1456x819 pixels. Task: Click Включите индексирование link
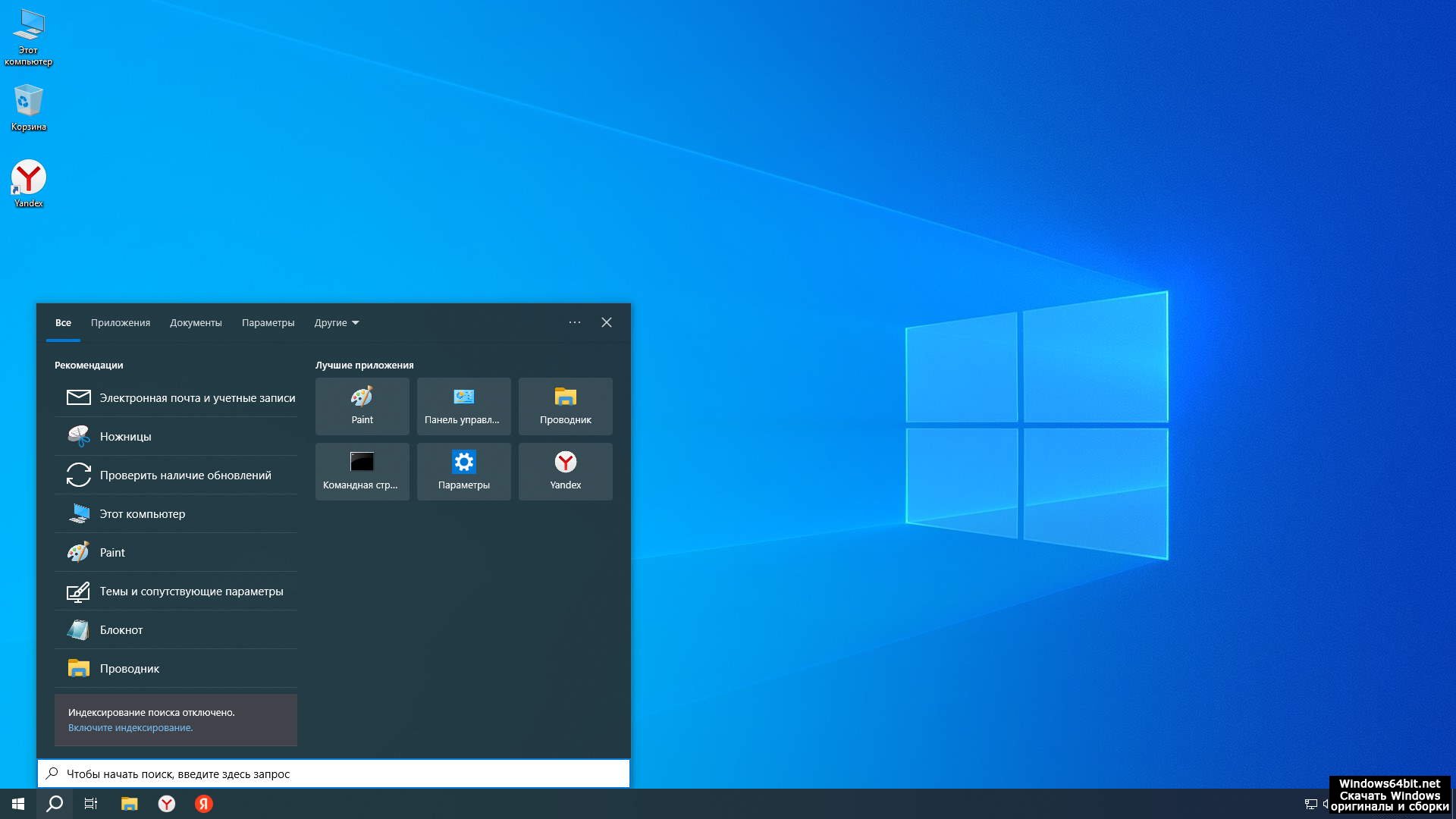pos(130,727)
